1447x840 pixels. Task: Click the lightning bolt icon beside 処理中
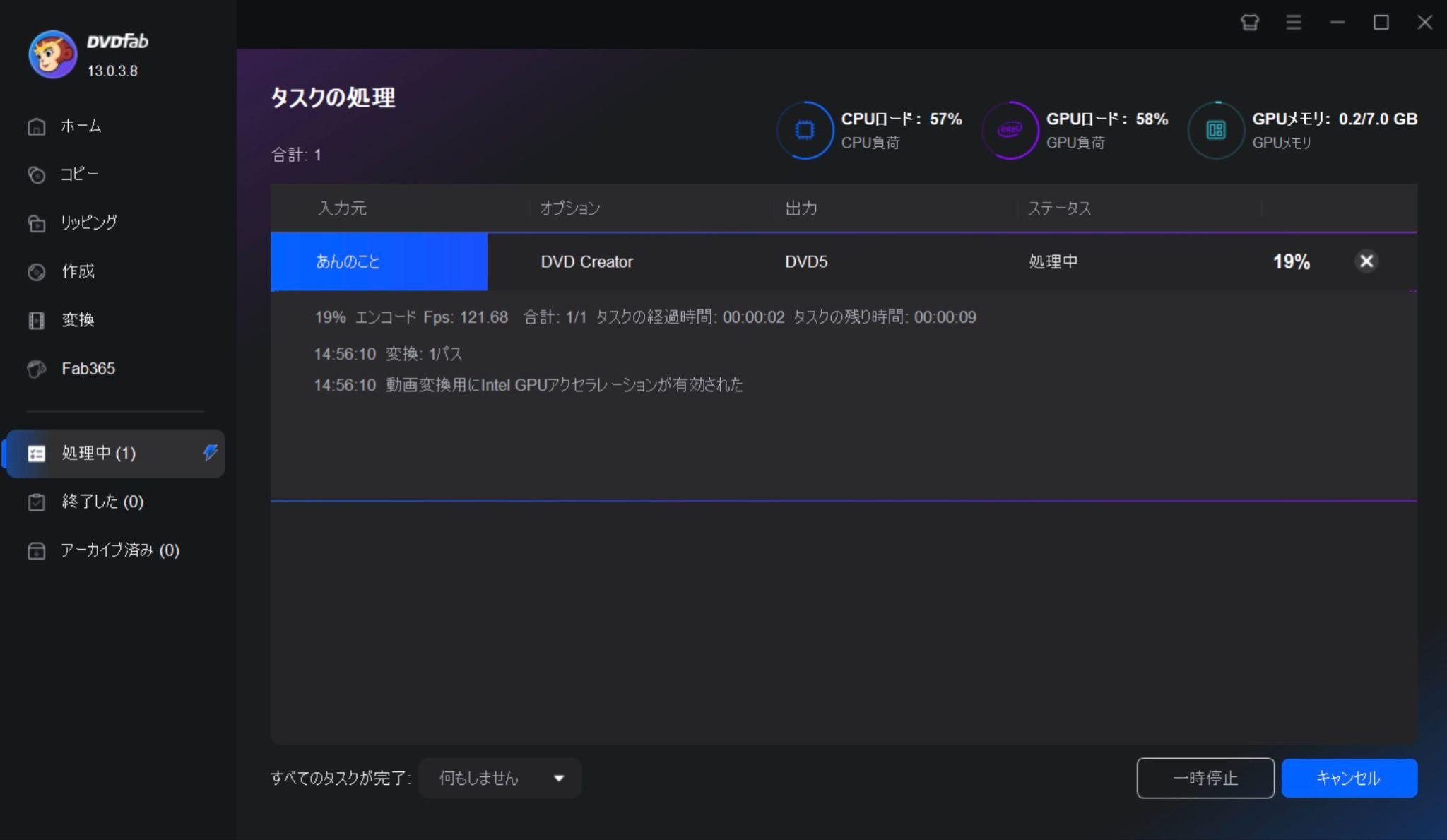[210, 453]
